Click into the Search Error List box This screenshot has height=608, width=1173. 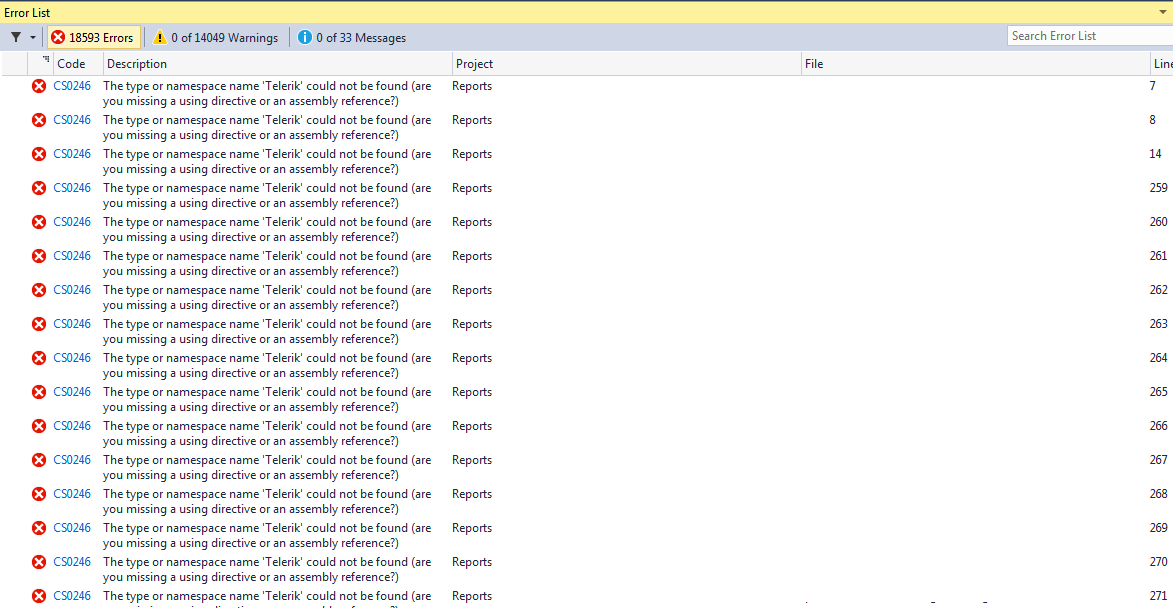(x=1090, y=36)
